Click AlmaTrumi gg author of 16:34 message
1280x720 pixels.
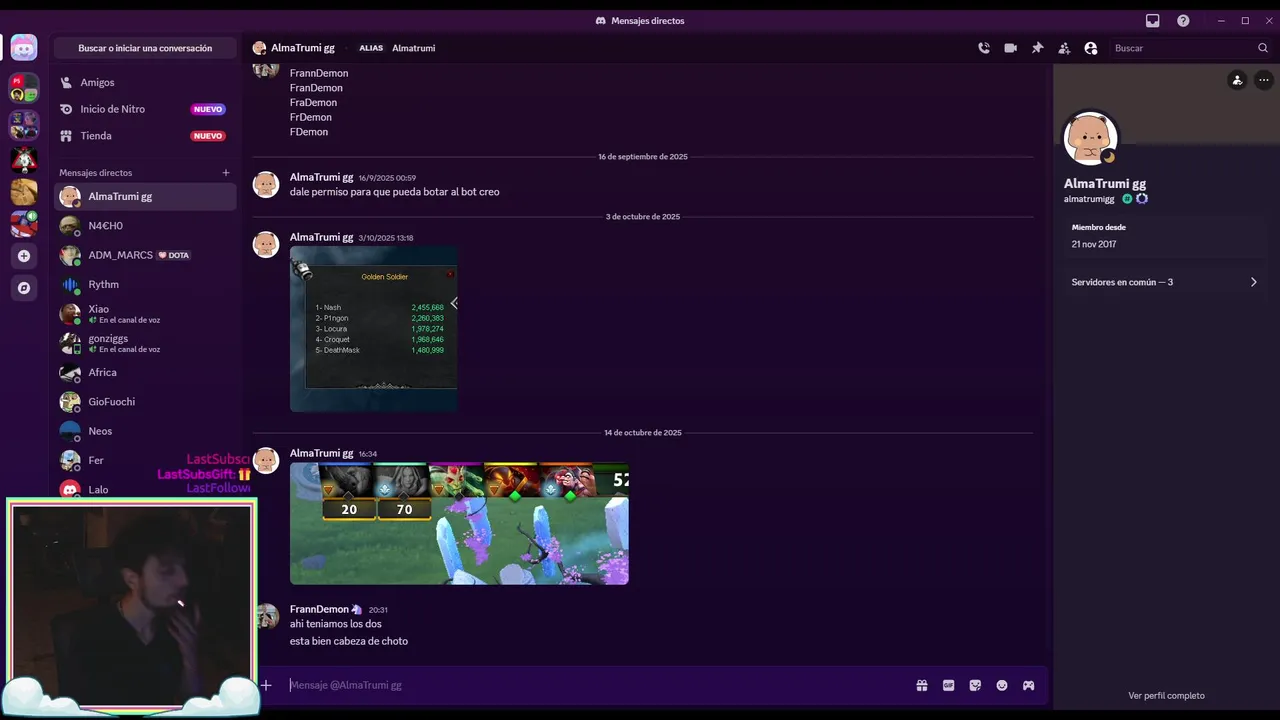click(x=321, y=453)
